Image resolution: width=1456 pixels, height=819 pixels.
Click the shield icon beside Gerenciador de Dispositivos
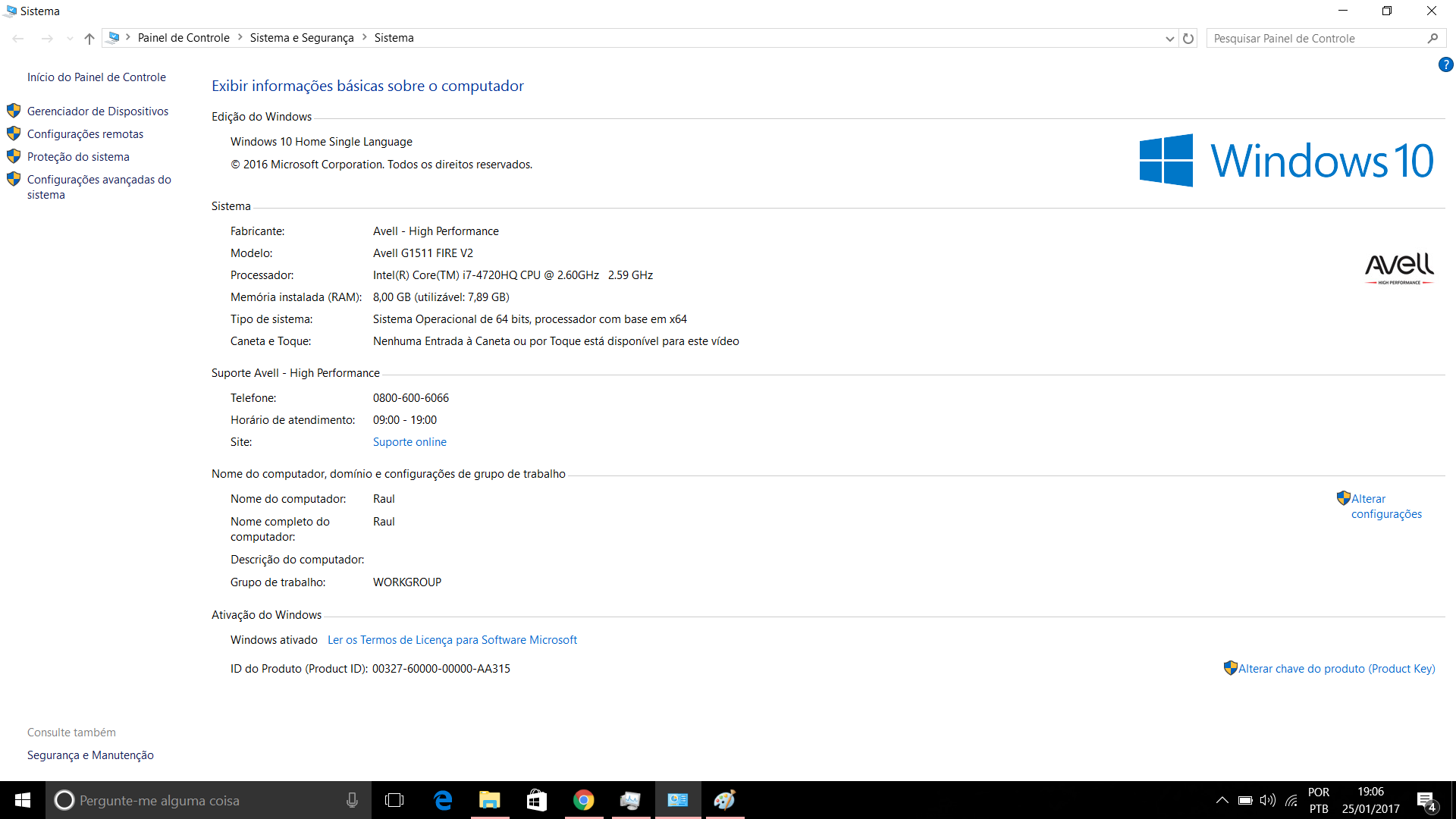14,111
